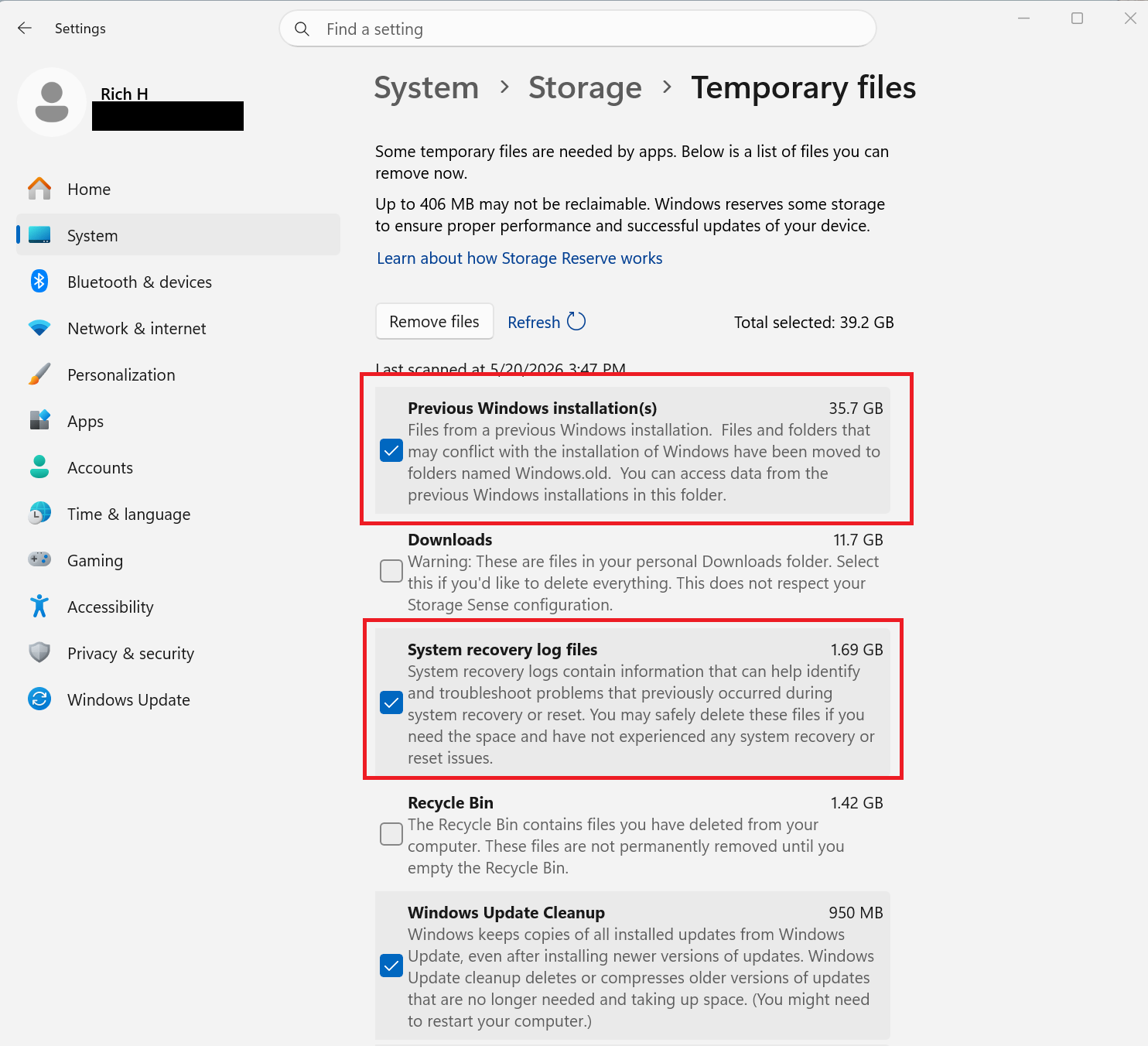Click the Windows Update sync icon
This screenshot has height=1046, width=1148.
tap(39, 699)
